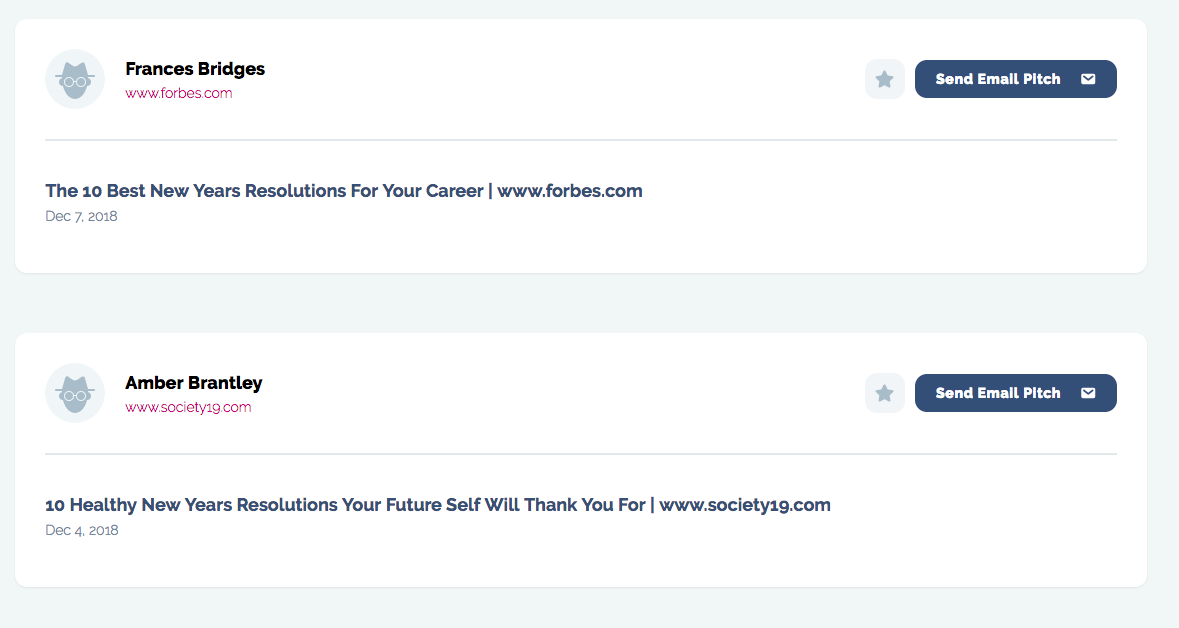Viewport: 1179px width, 628px height.
Task: Open www.forbes.com link under Frances Bridges
Action: 179,93
